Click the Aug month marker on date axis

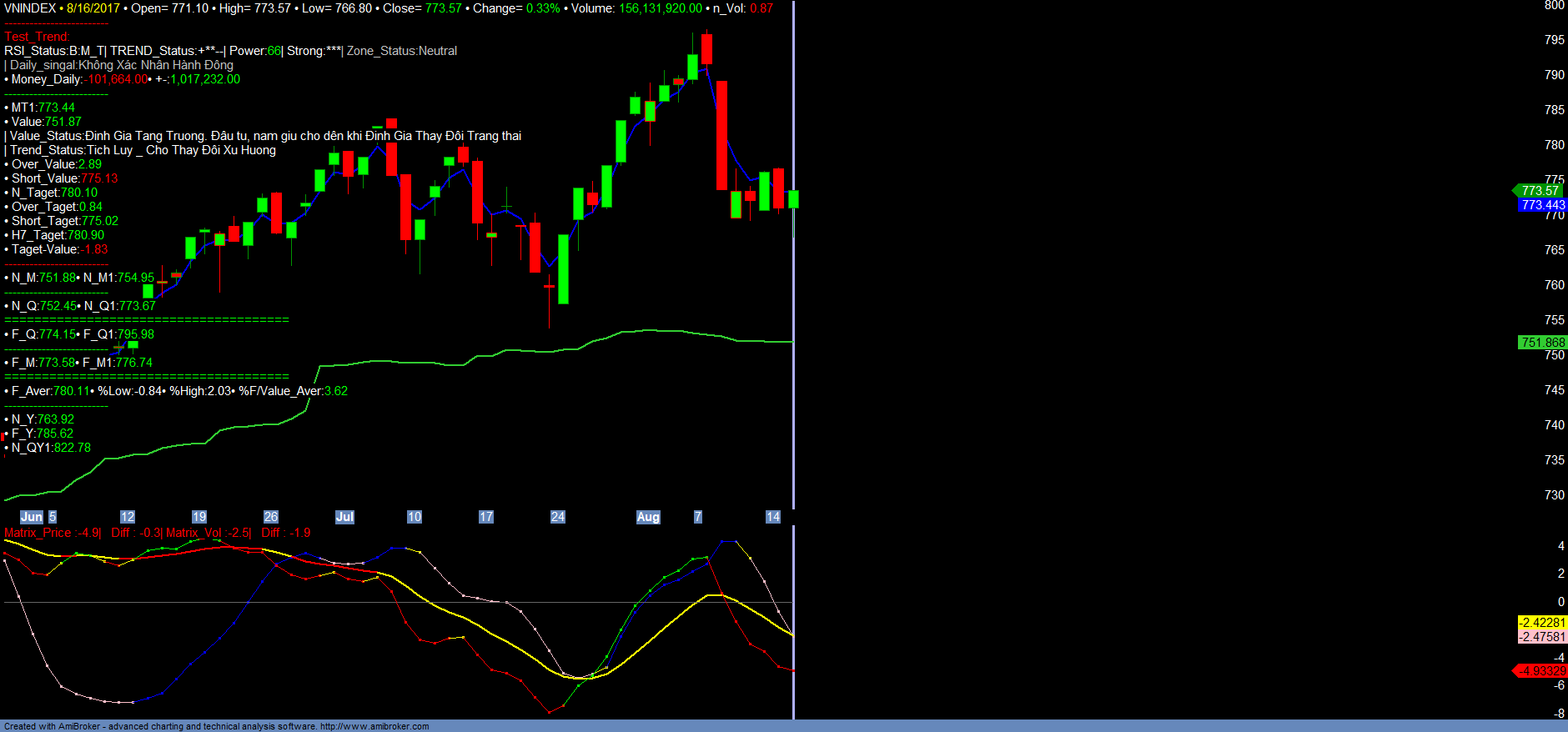coord(648,517)
